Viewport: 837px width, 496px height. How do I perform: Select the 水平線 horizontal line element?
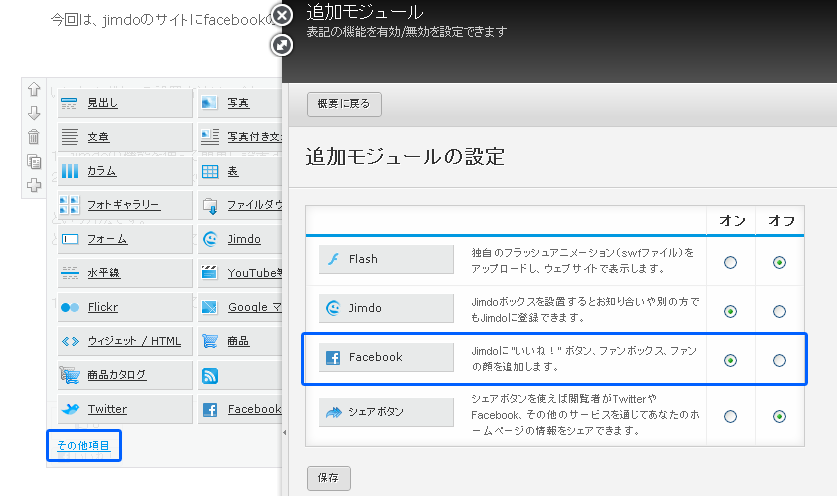[x=125, y=273]
